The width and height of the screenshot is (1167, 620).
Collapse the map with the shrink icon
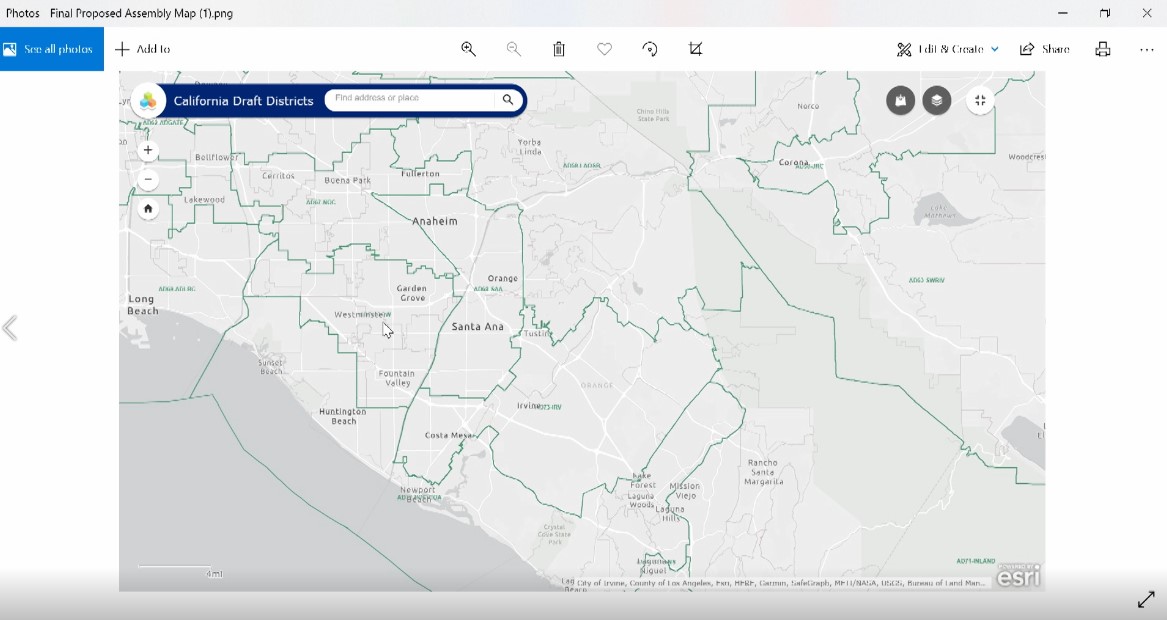click(x=980, y=100)
